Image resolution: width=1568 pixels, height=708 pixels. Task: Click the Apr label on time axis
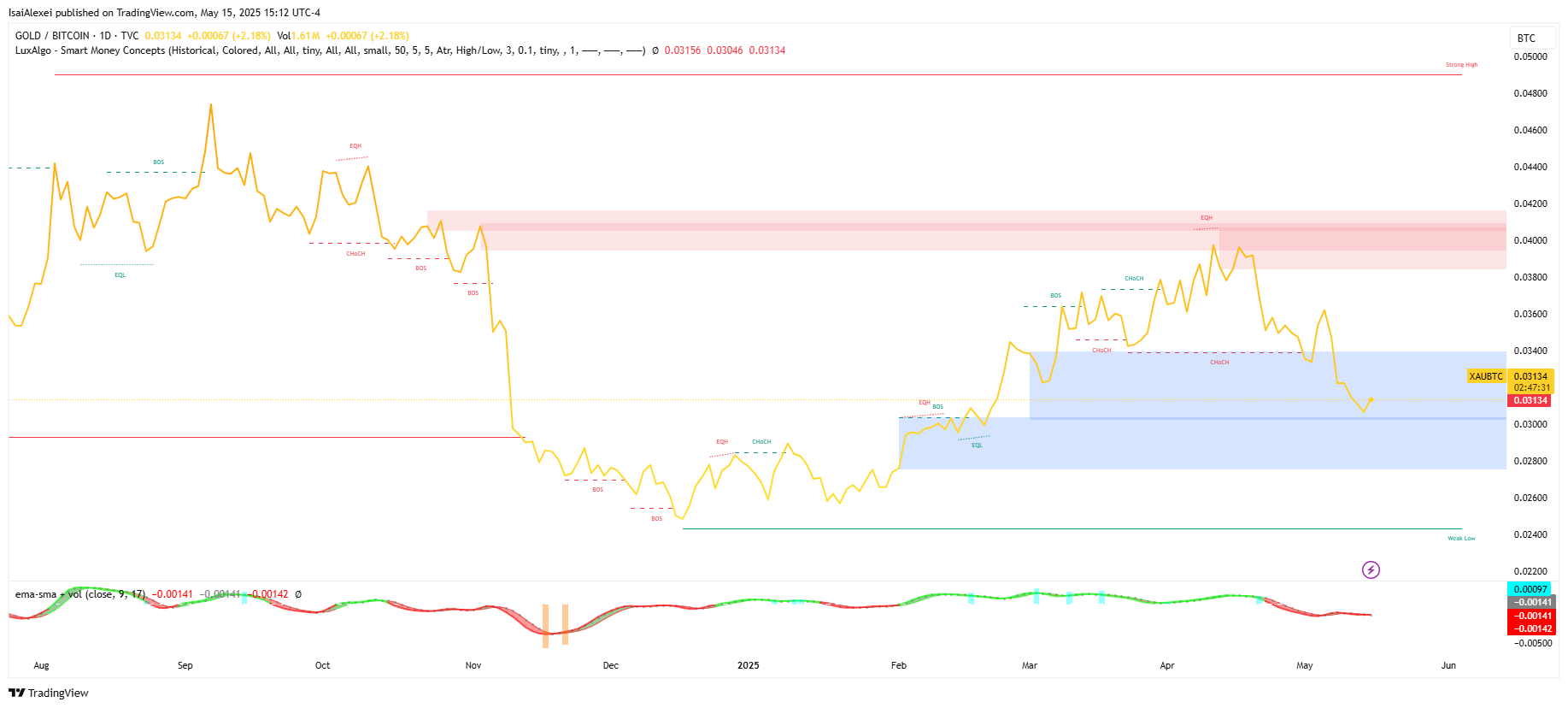click(1167, 666)
